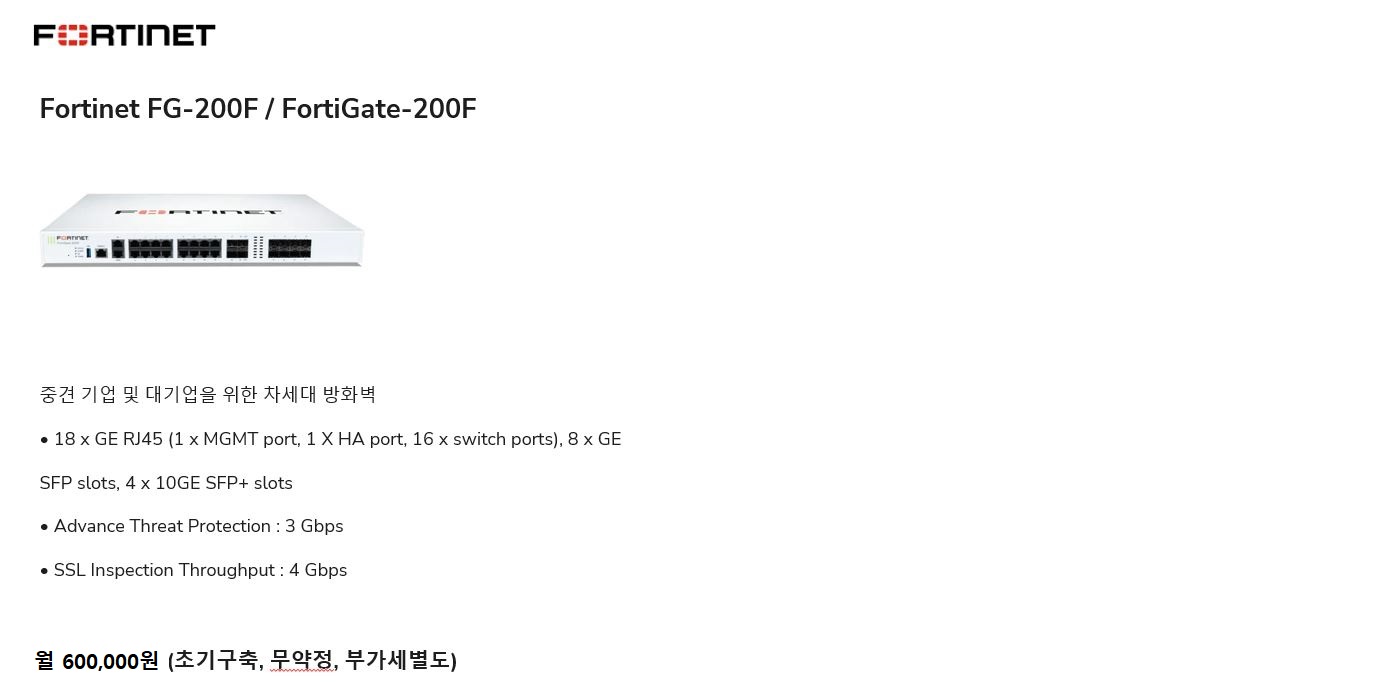Click the Fortinet FG-200F / FortiGate-200F heading
The height and width of the screenshot is (699, 1382).
click(258, 109)
